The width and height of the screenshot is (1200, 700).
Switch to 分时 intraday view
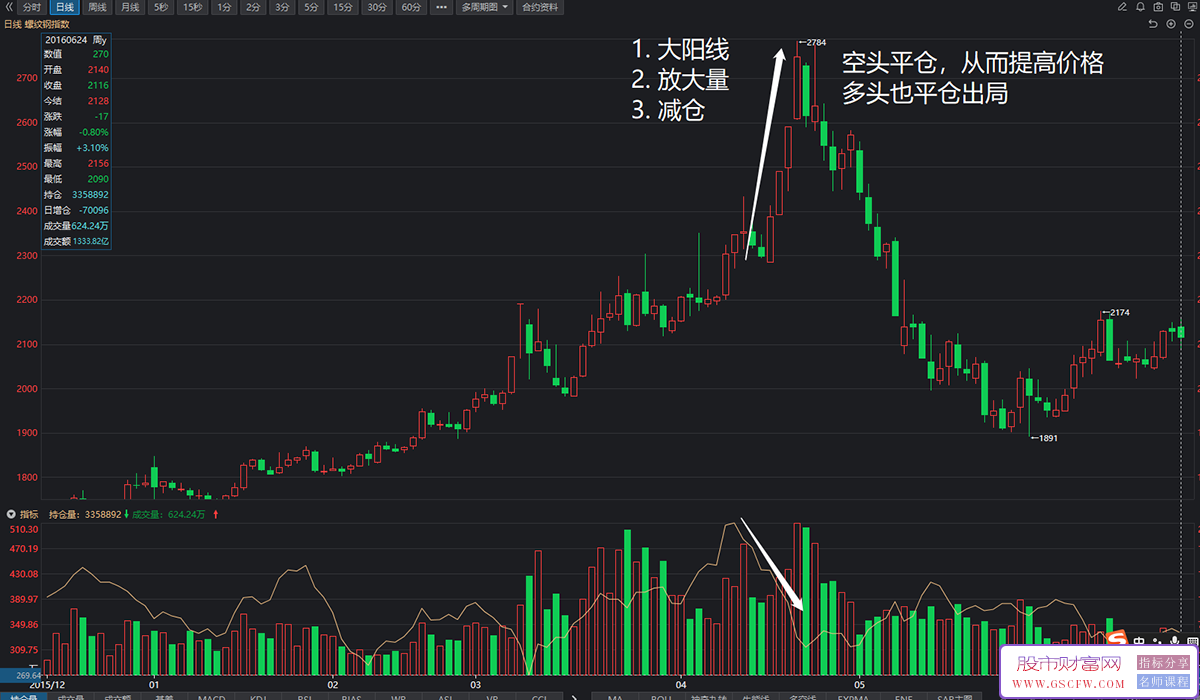tap(32, 7)
